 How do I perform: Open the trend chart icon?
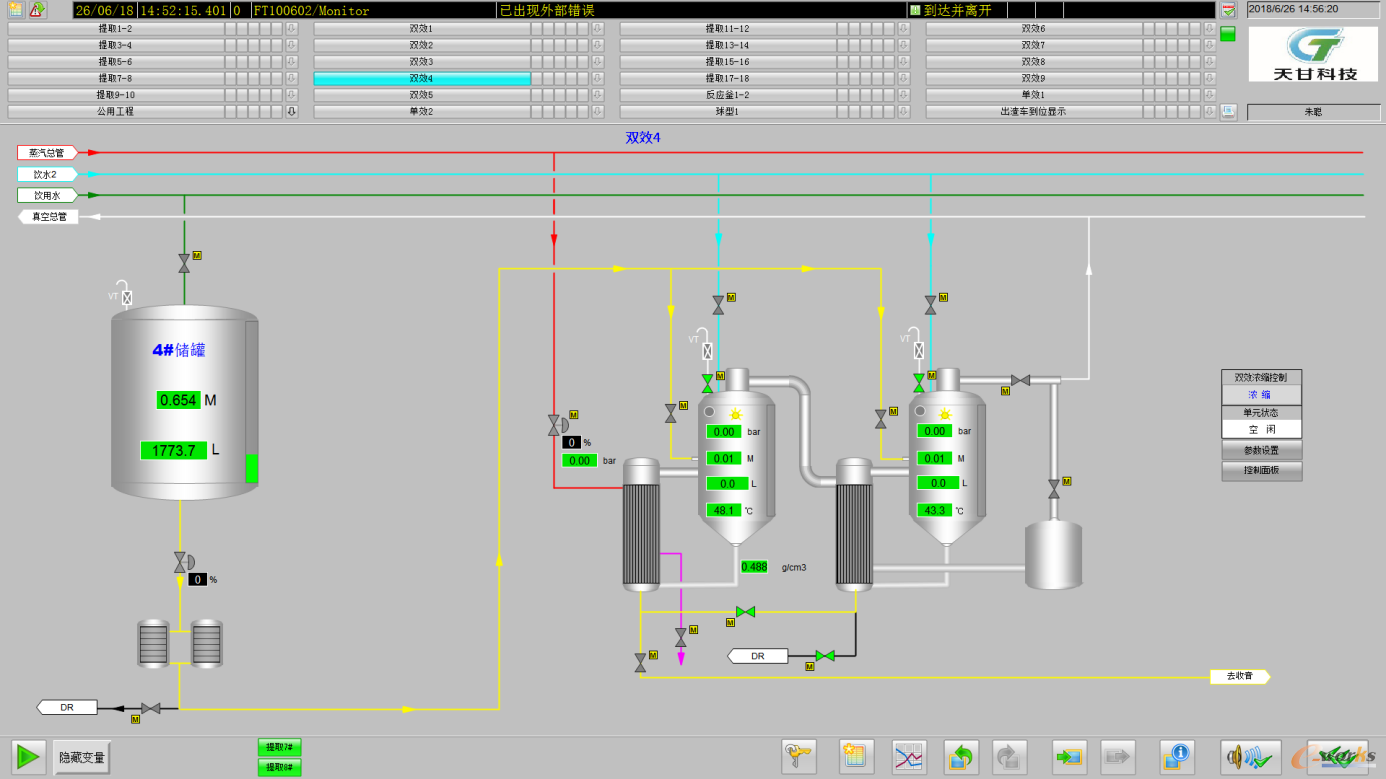tap(909, 757)
